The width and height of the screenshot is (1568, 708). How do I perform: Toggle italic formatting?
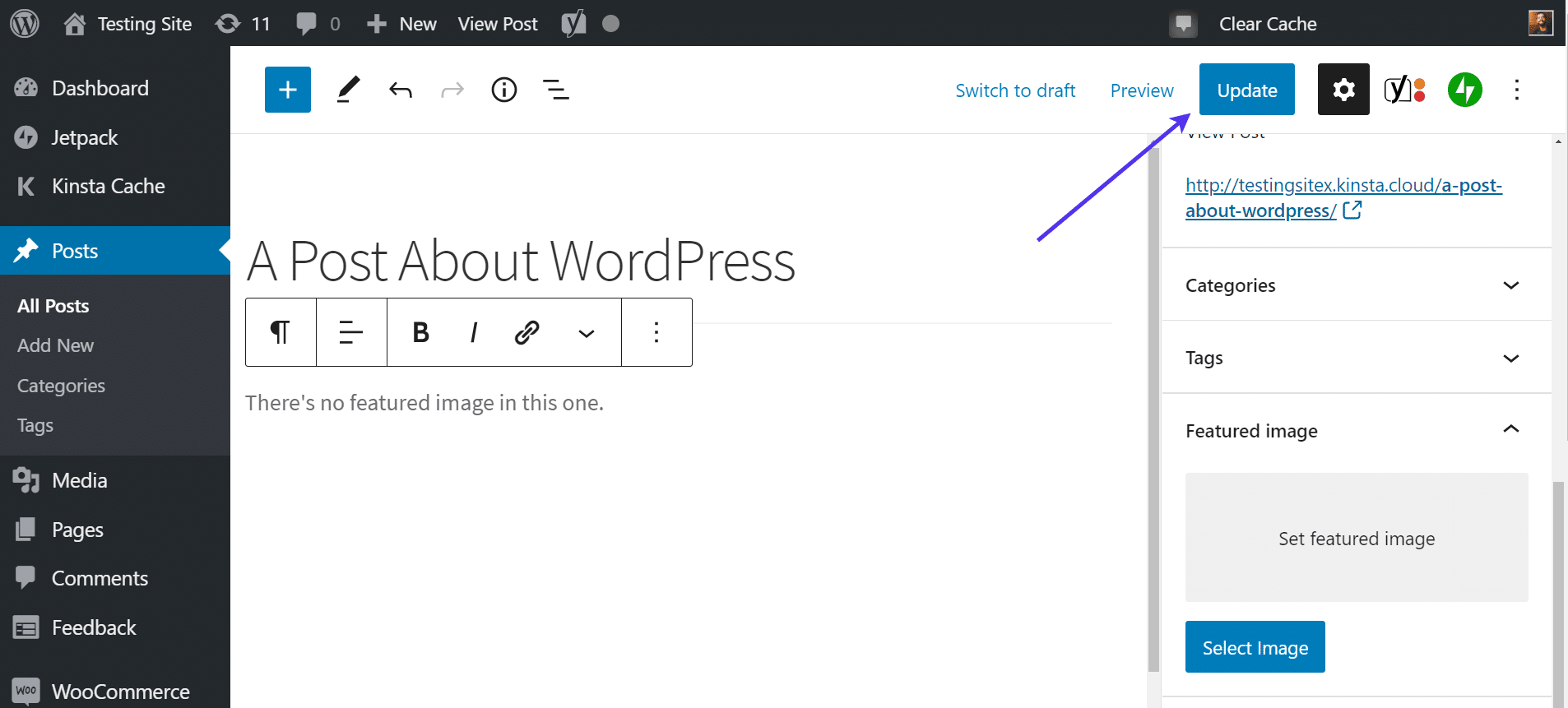tap(473, 332)
